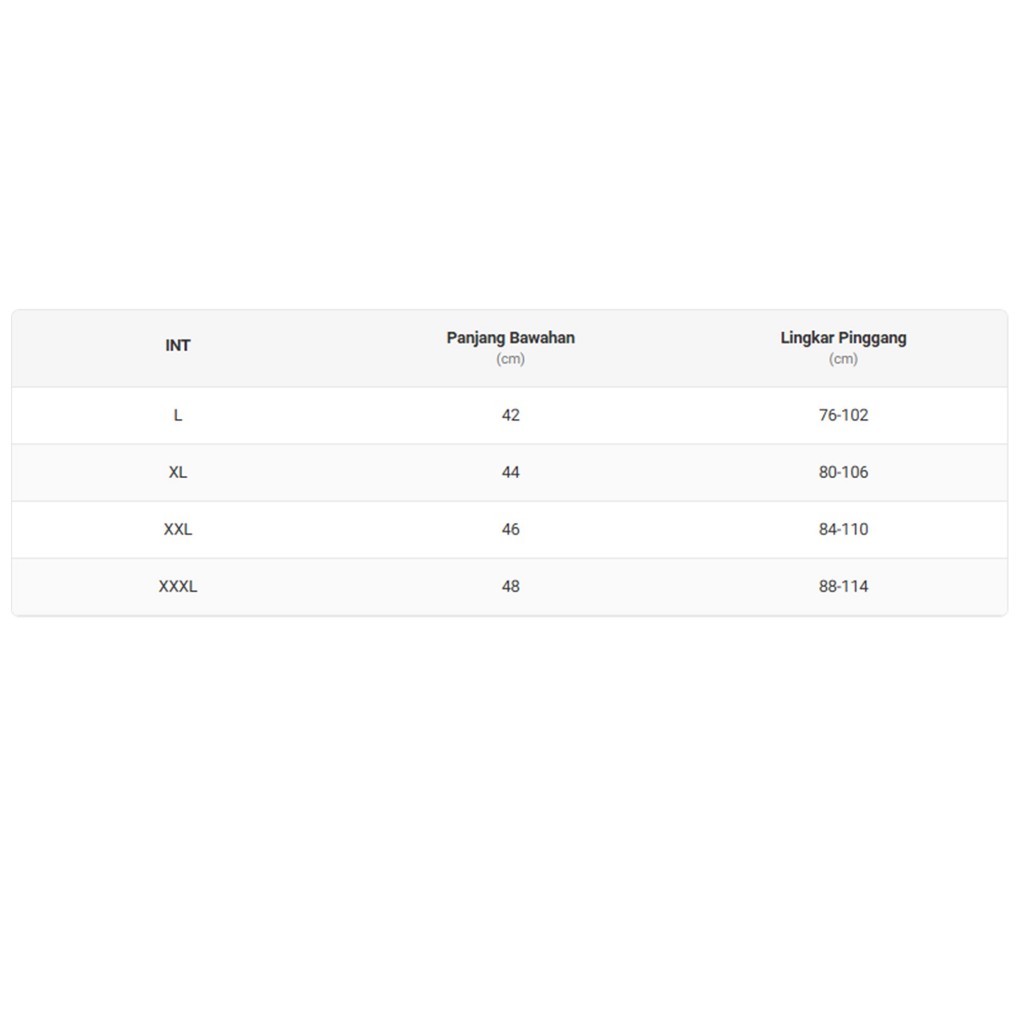The width and height of the screenshot is (1024, 1024).
Task: Click the (cm) unit under Lingkar Pinggang
Action: click(x=843, y=359)
